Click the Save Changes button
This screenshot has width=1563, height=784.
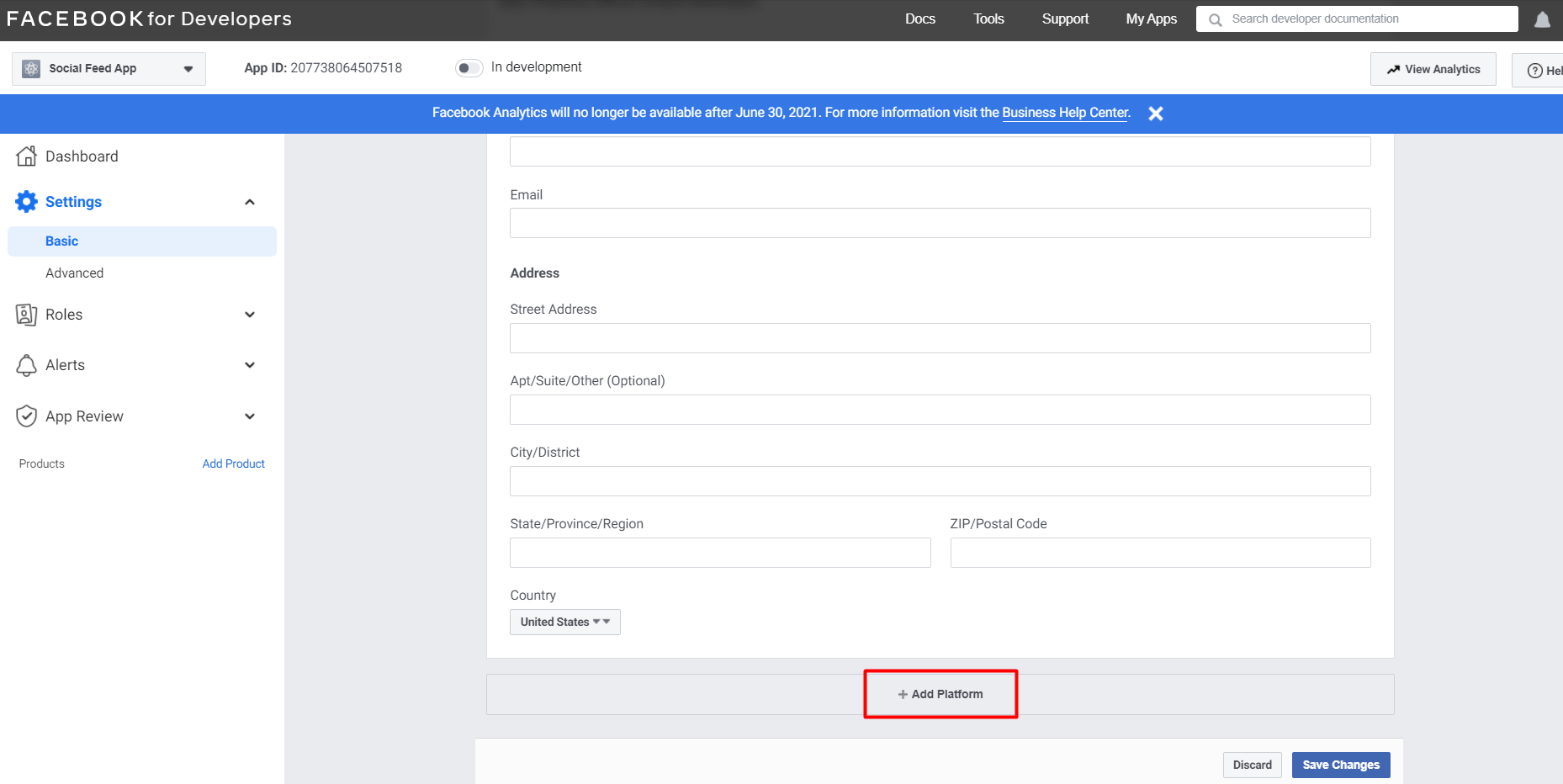coord(1340,765)
